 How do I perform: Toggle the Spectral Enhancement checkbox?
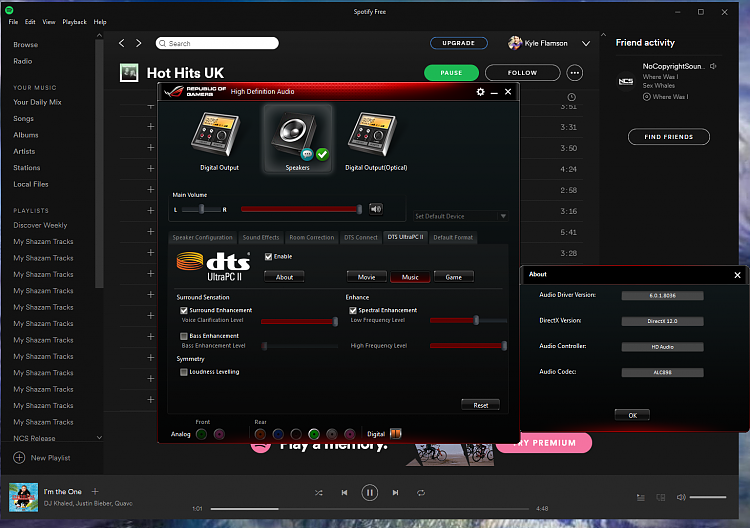(353, 310)
